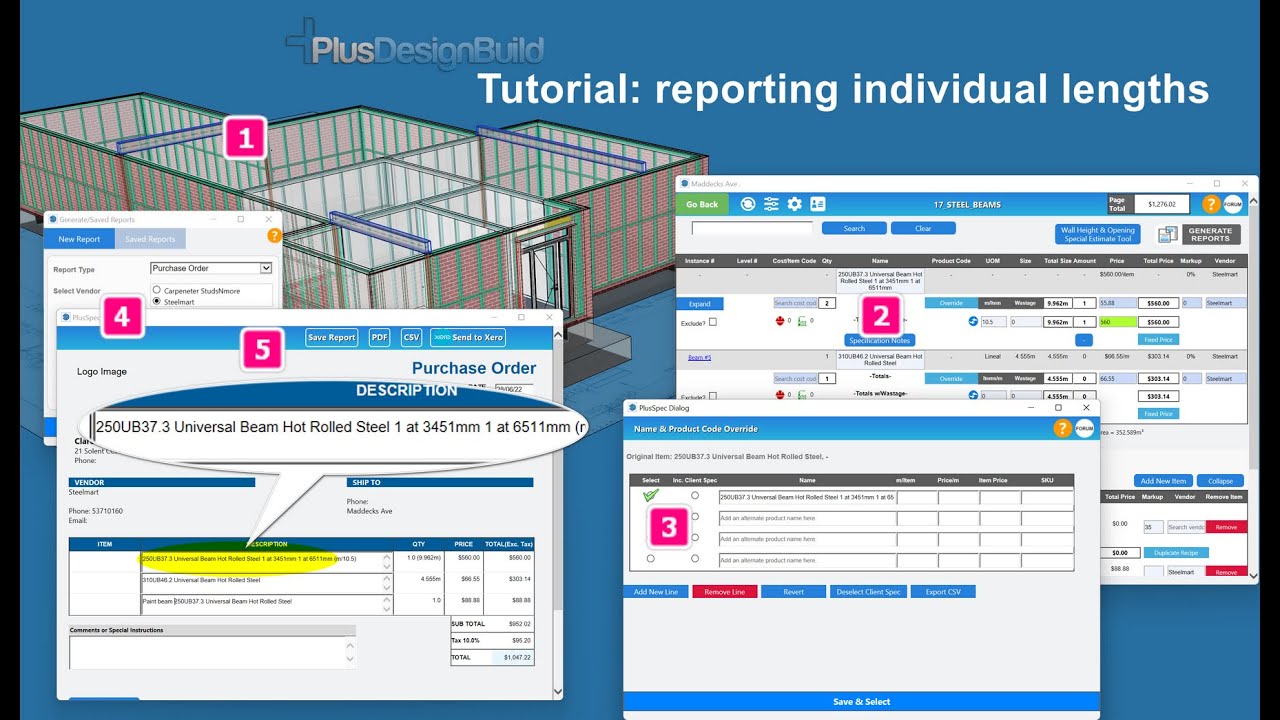Open the settings gear in the Maddecks Ave toolbar
The image size is (1280, 720).
click(794, 204)
